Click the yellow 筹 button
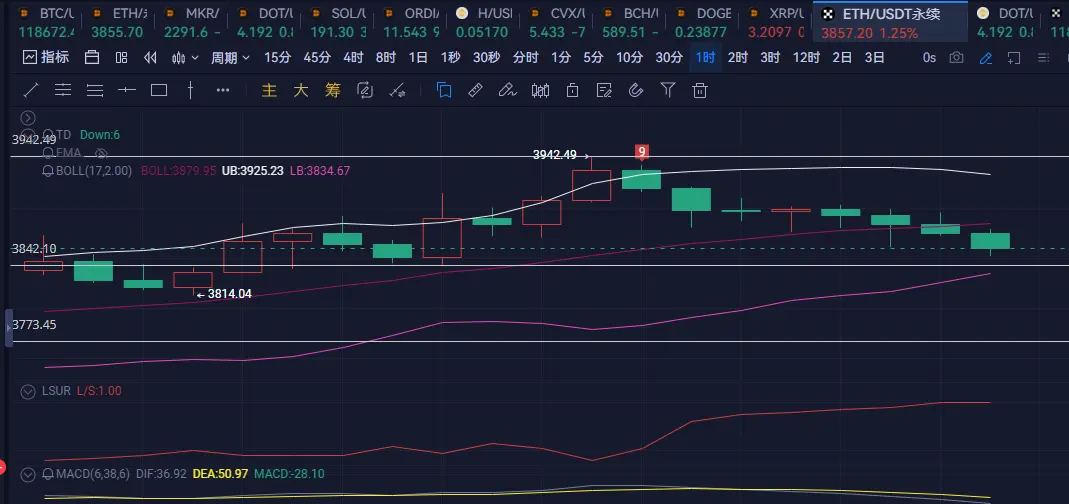Image resolution: width=1069 pixels, height=504 pixels. 333,90
